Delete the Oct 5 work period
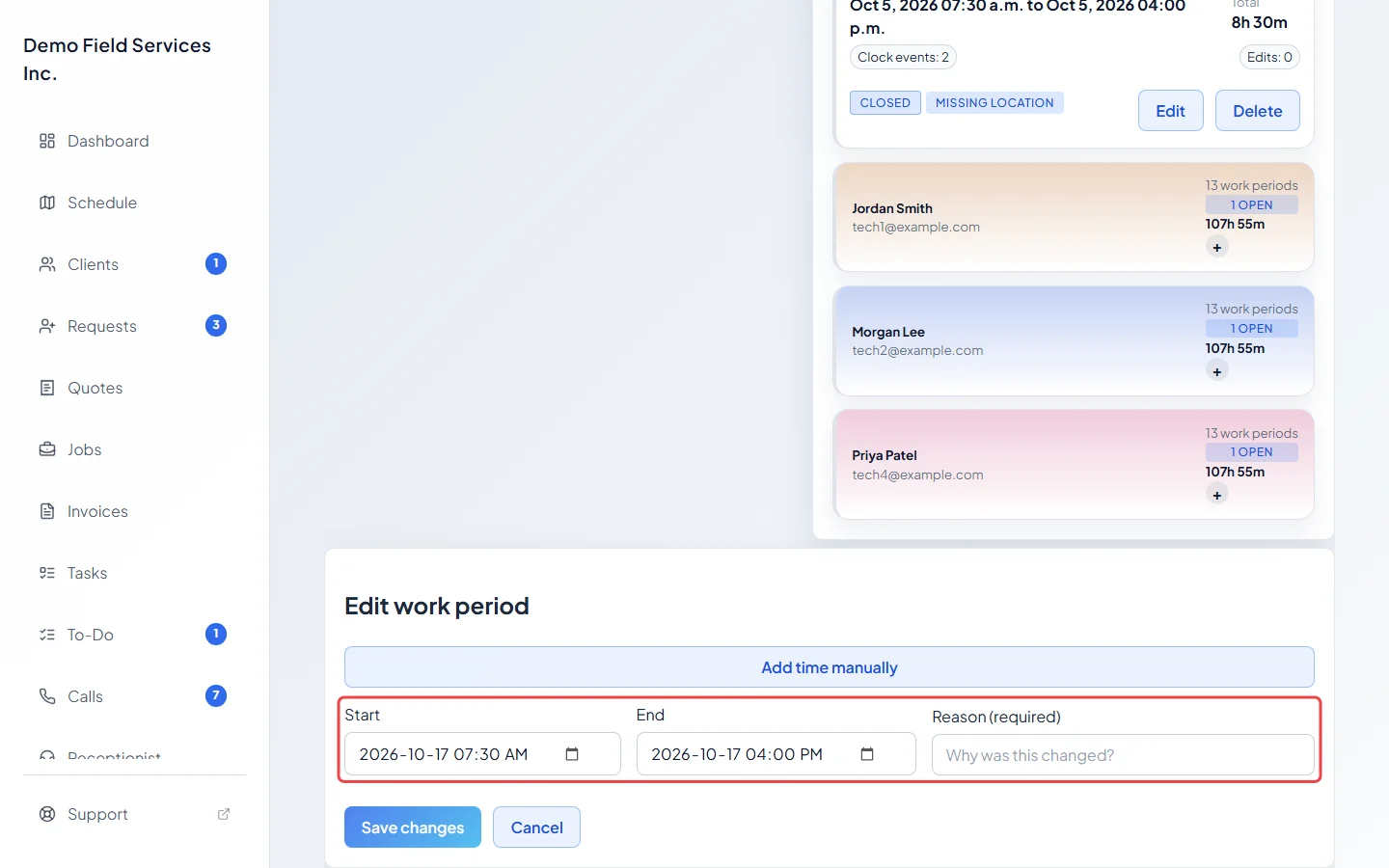 coord(1258,111)
